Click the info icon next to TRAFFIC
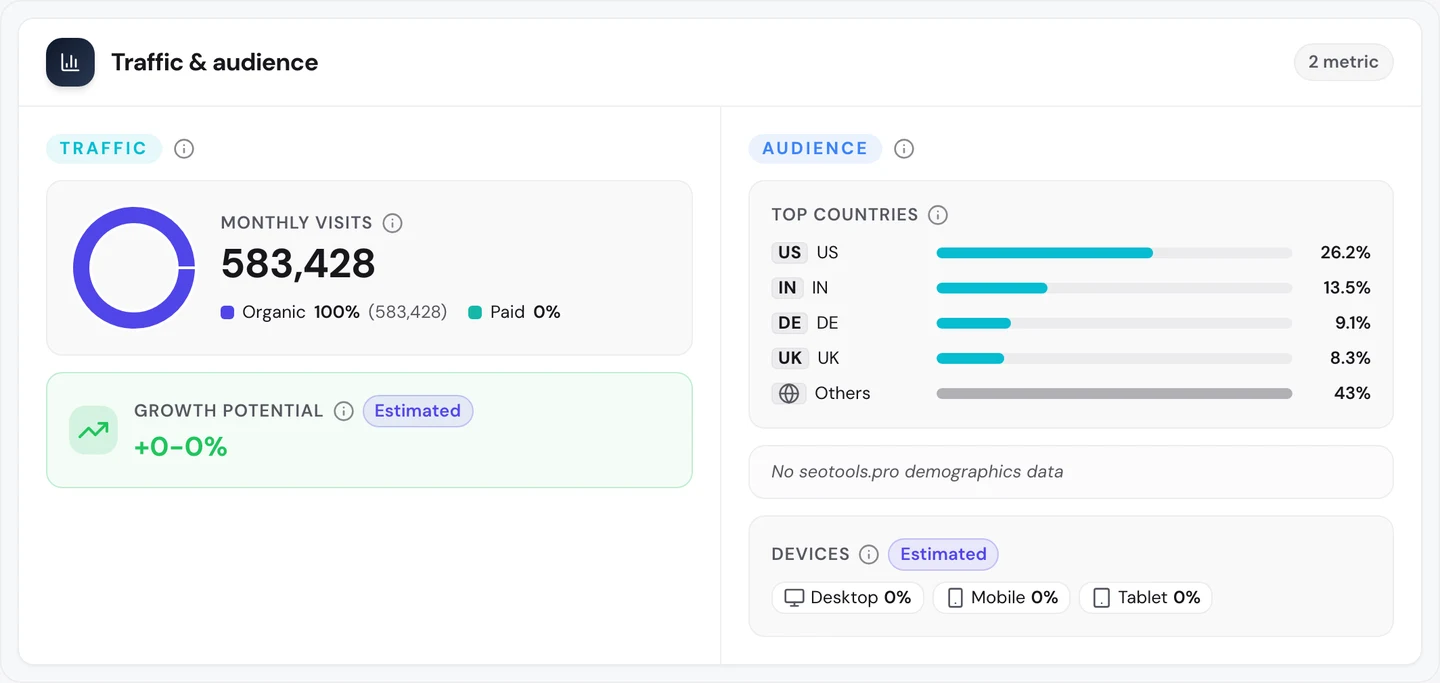The width and height of the screenshot is (1440, 683). coord(184,149)
